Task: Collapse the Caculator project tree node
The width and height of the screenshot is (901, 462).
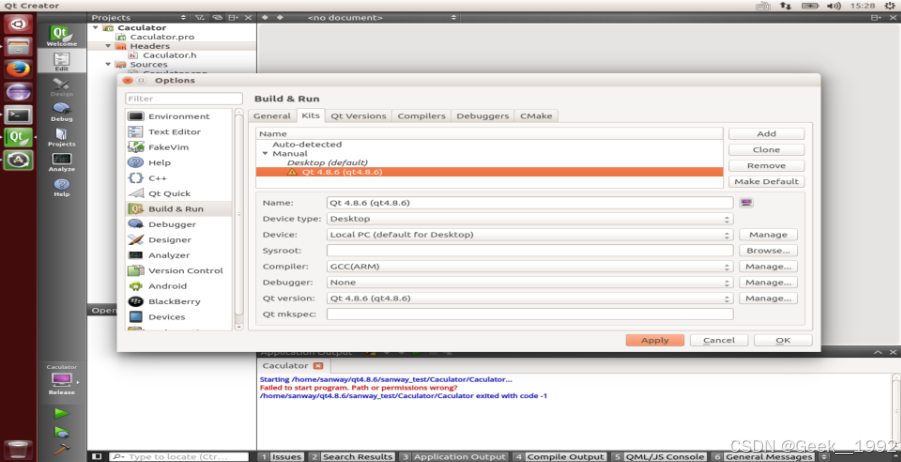Action: pyautogui.click(x=95, y=27)
